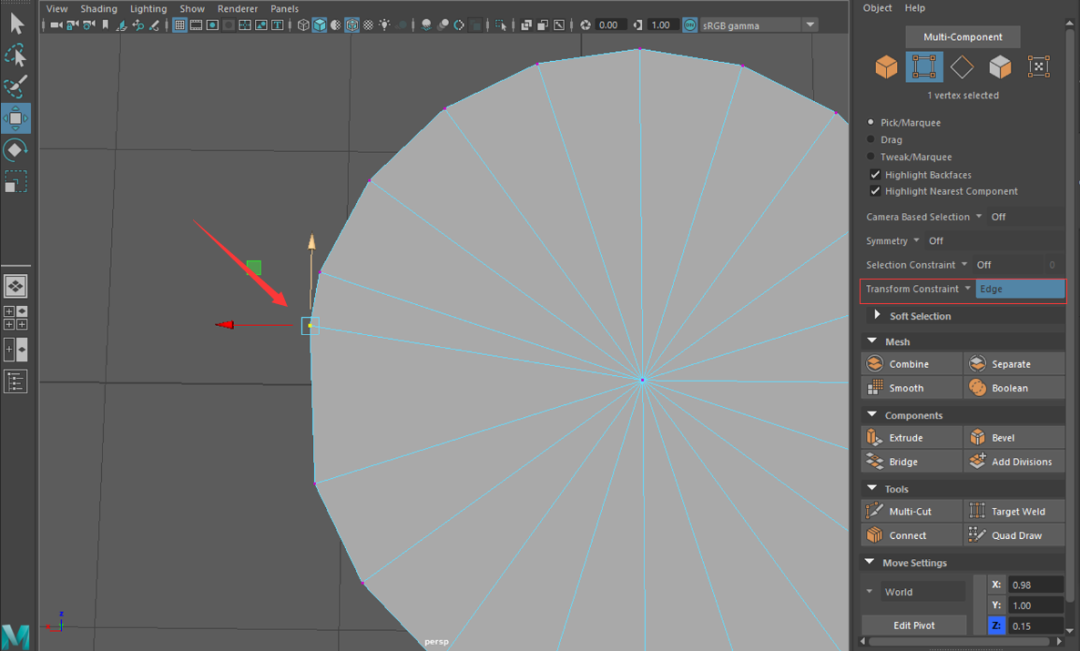The width and height of the screenshot is (1080, 651).
Task: Open the Object menu in Modeling Toolkit
Action: [x=878, y=8]
